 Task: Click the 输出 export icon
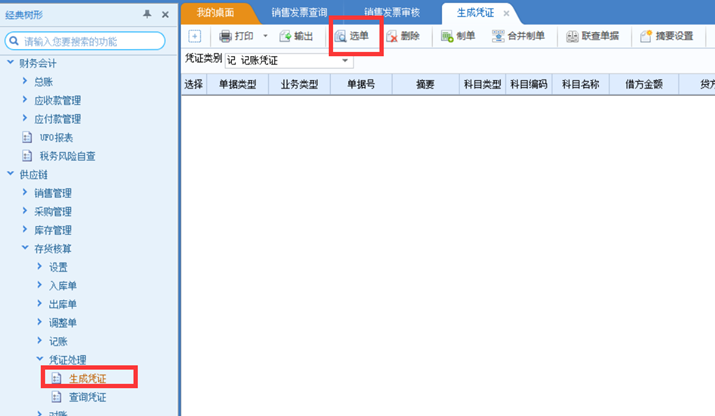pos(285,36)
